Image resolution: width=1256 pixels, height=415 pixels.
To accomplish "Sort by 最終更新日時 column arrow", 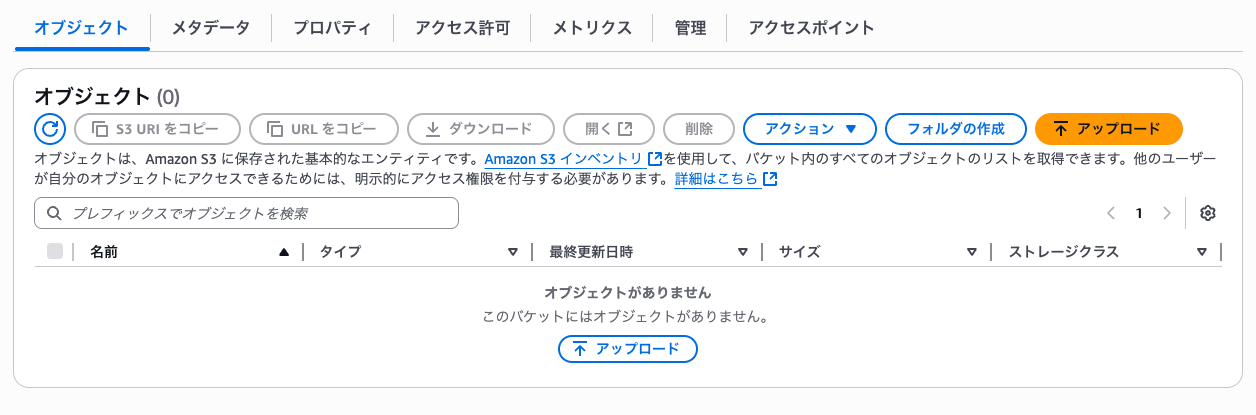I will pos(743,252).
